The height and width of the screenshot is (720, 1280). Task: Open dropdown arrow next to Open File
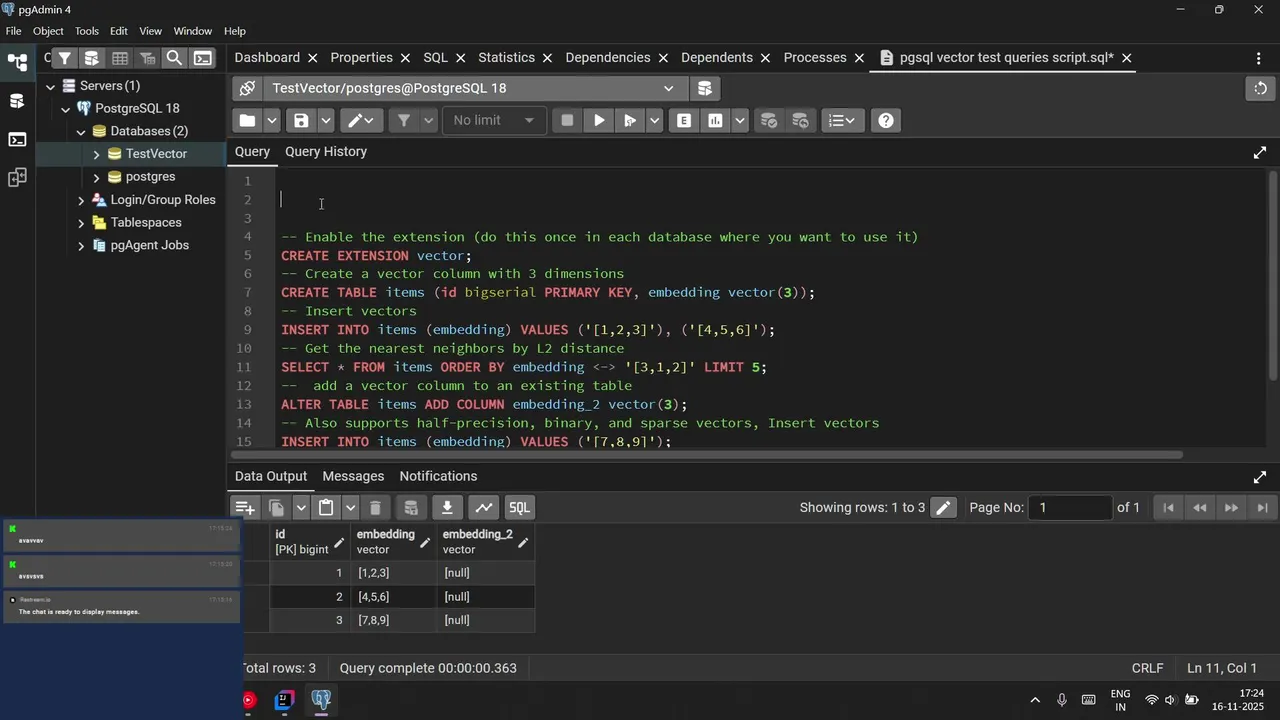(x=272, y=120)
